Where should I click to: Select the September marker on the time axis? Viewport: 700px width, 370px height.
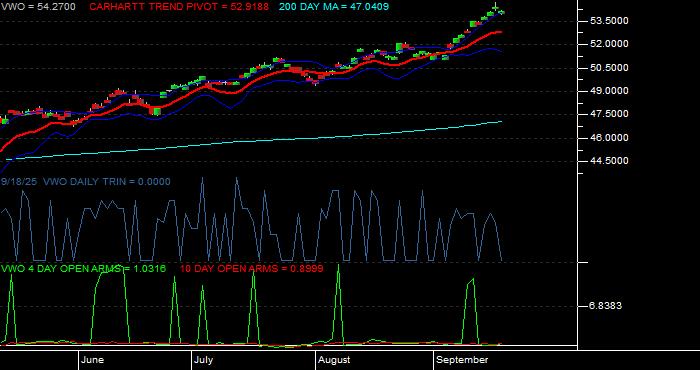tap(462, 360)
